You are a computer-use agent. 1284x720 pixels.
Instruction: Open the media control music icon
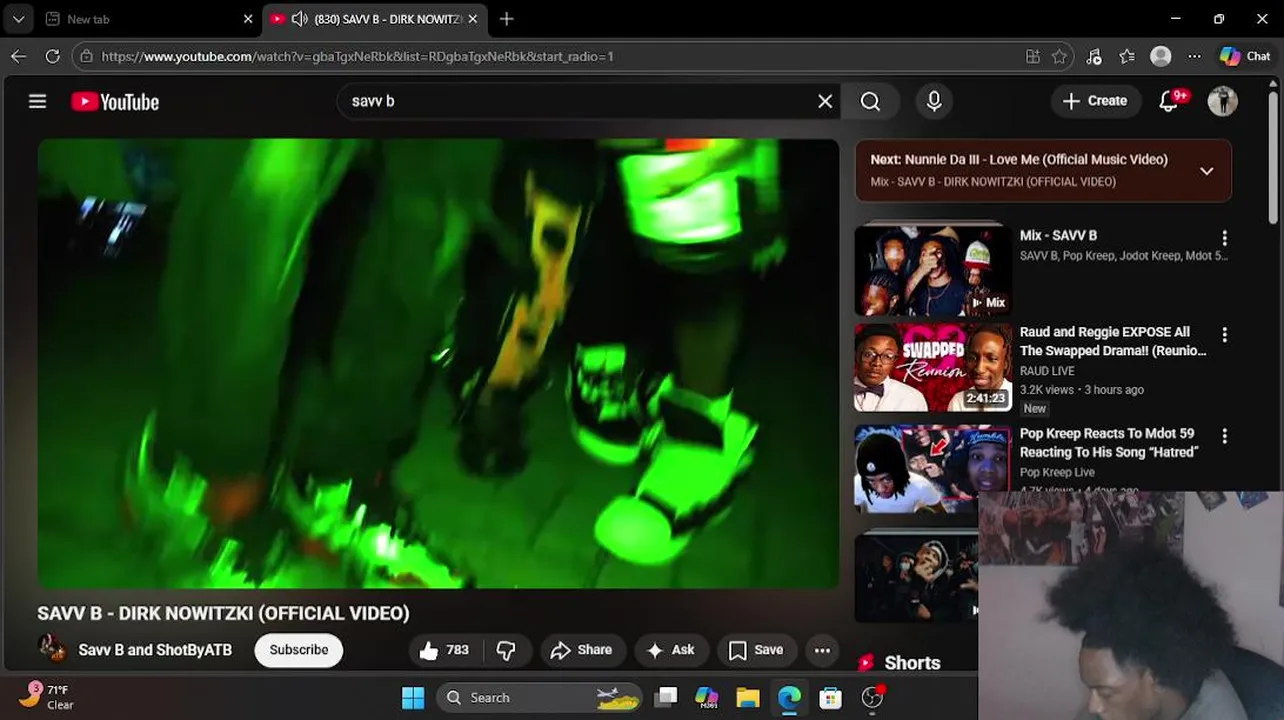[x=1094, y=56]
